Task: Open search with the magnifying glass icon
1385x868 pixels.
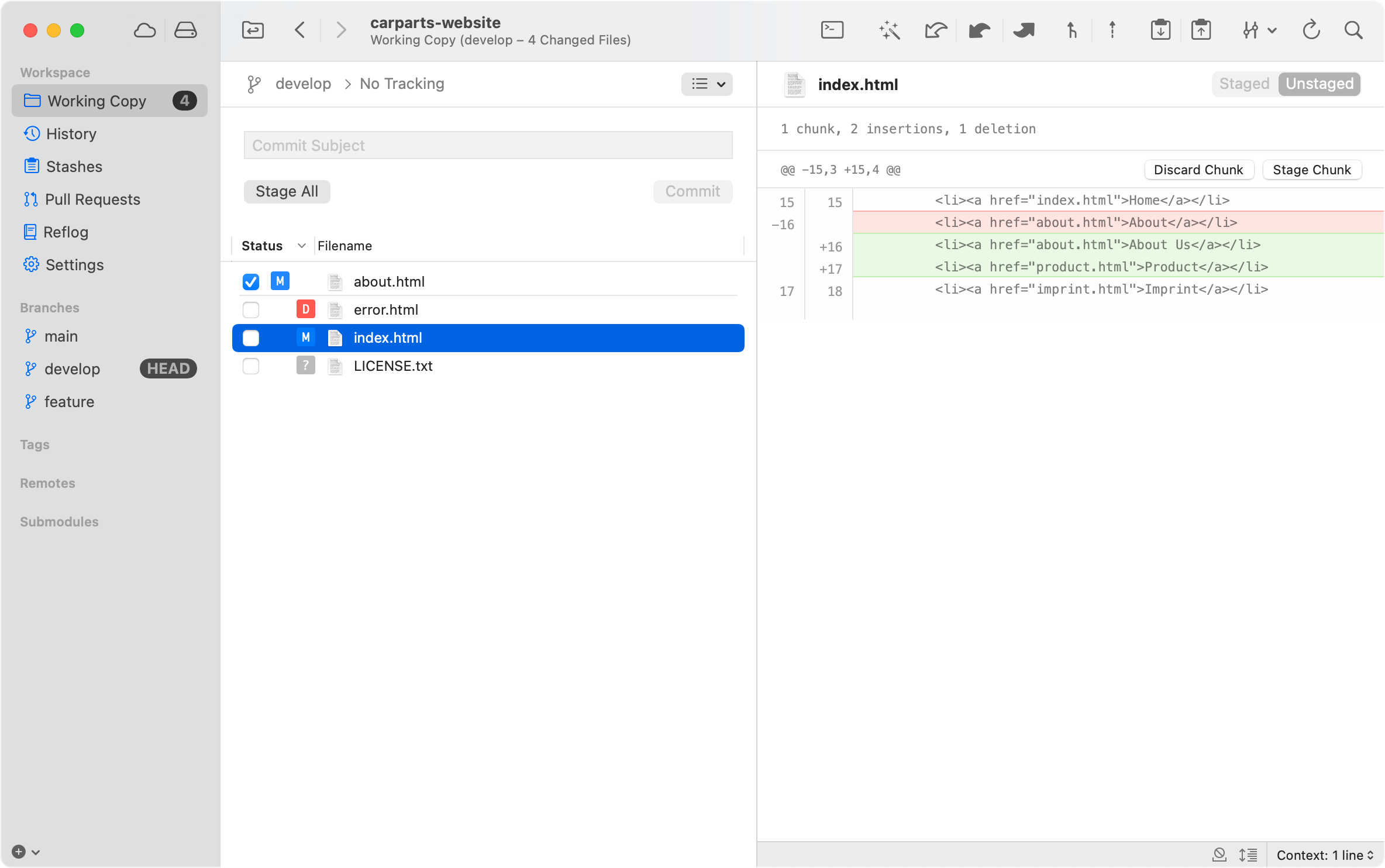Action: (1353, 30)
